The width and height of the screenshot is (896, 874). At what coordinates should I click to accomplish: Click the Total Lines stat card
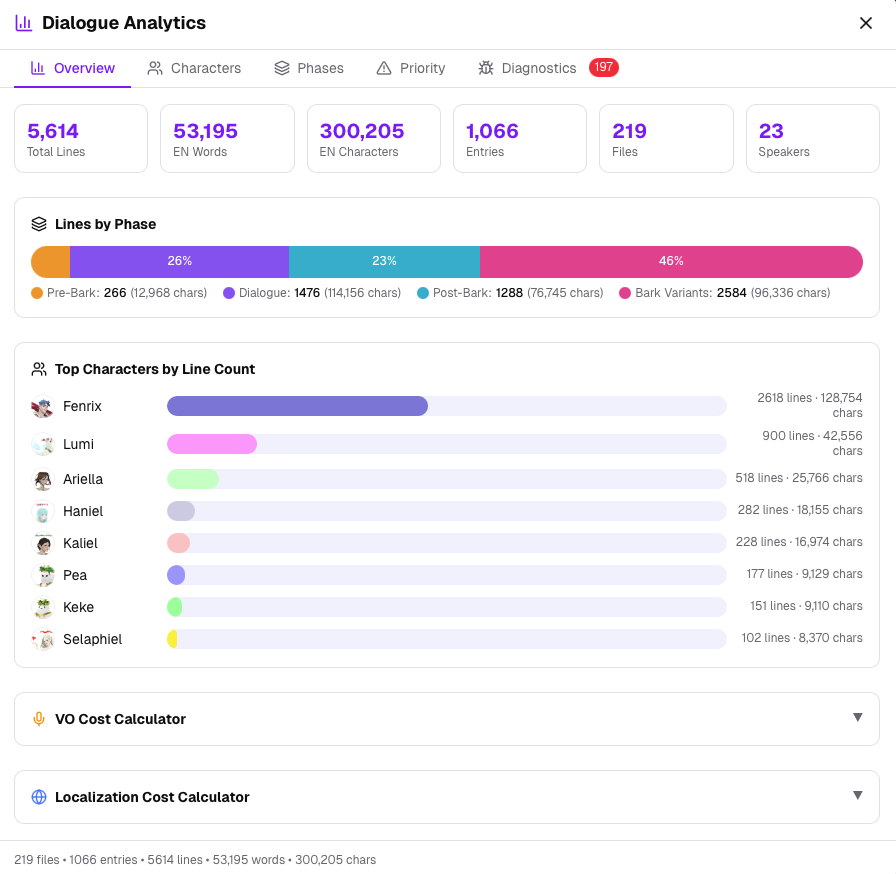(81, 138)
